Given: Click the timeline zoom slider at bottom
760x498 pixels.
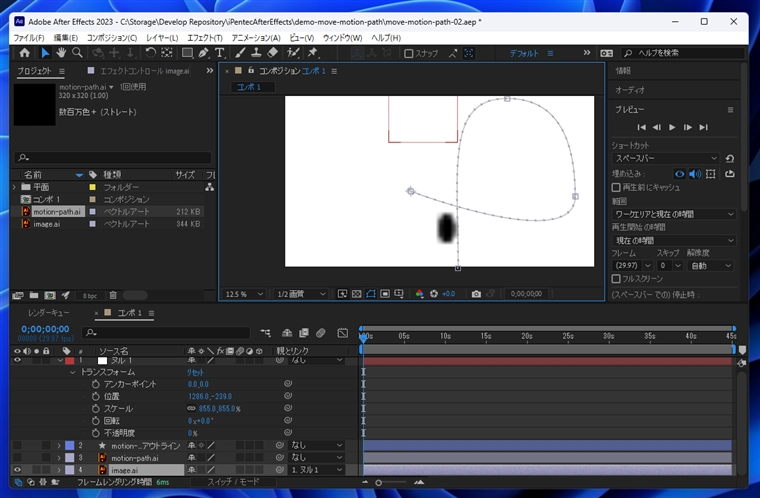Looking at the screenshot, I should click(x=378, y=483).
